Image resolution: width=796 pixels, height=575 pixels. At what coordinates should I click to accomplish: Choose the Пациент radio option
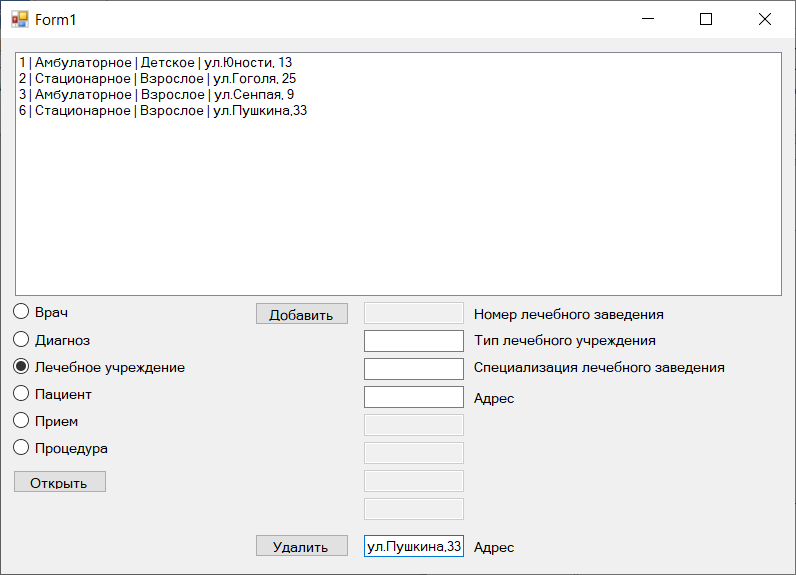tap(21, 393)
